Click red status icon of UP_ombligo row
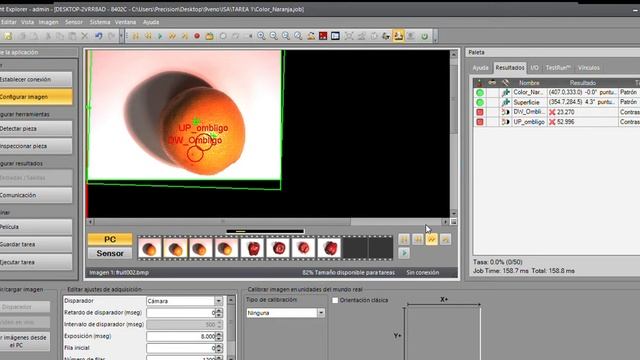 [480, 122]
